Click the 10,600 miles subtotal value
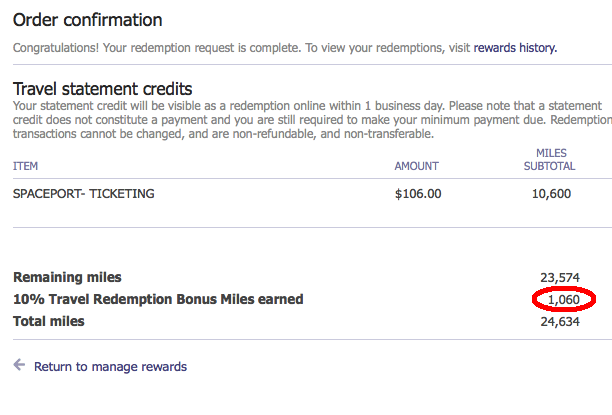This screenshot has height=415, width=612. (552, 194)
